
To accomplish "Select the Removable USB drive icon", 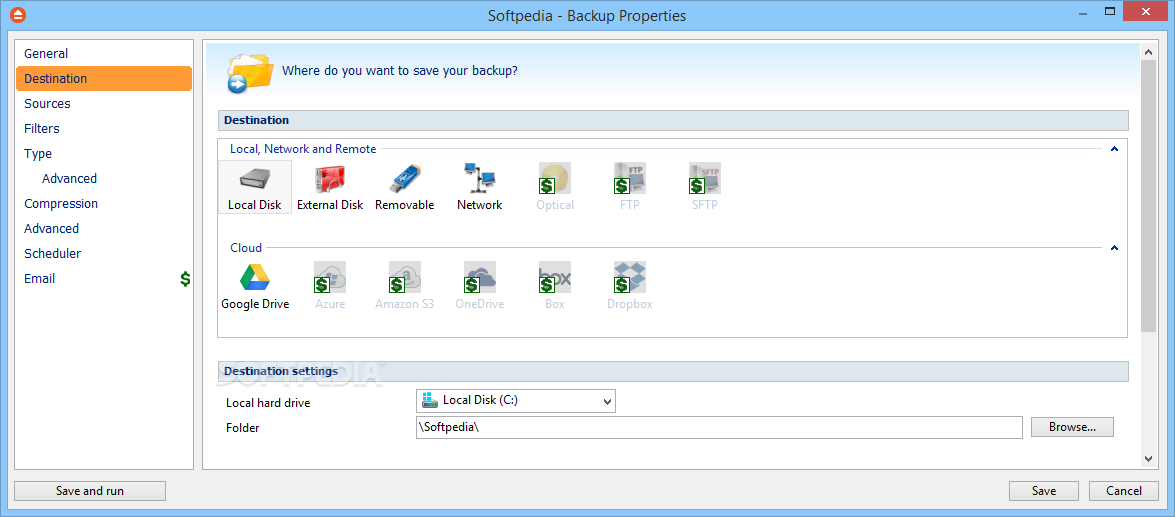I will (x=405, y=187).
